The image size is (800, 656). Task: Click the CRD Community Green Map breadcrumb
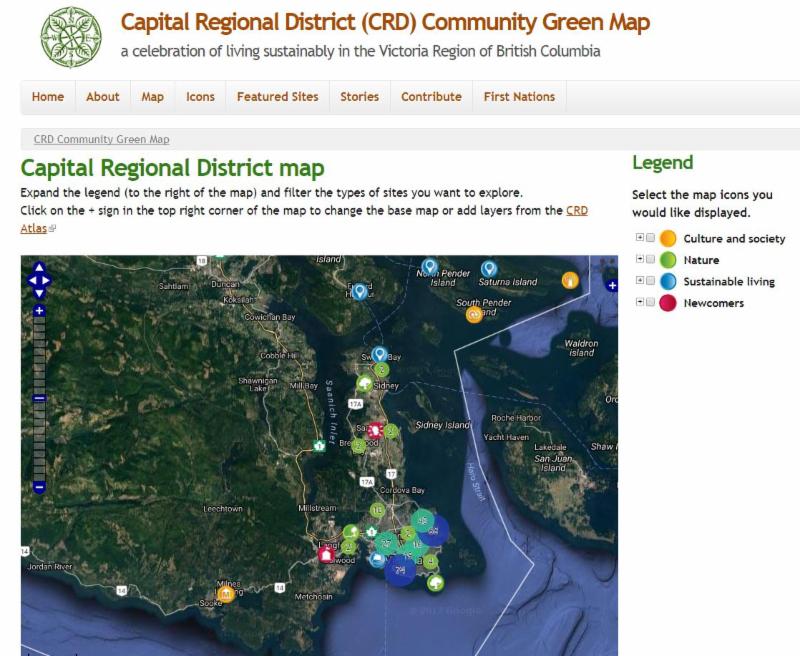click(x=101, y=140)
